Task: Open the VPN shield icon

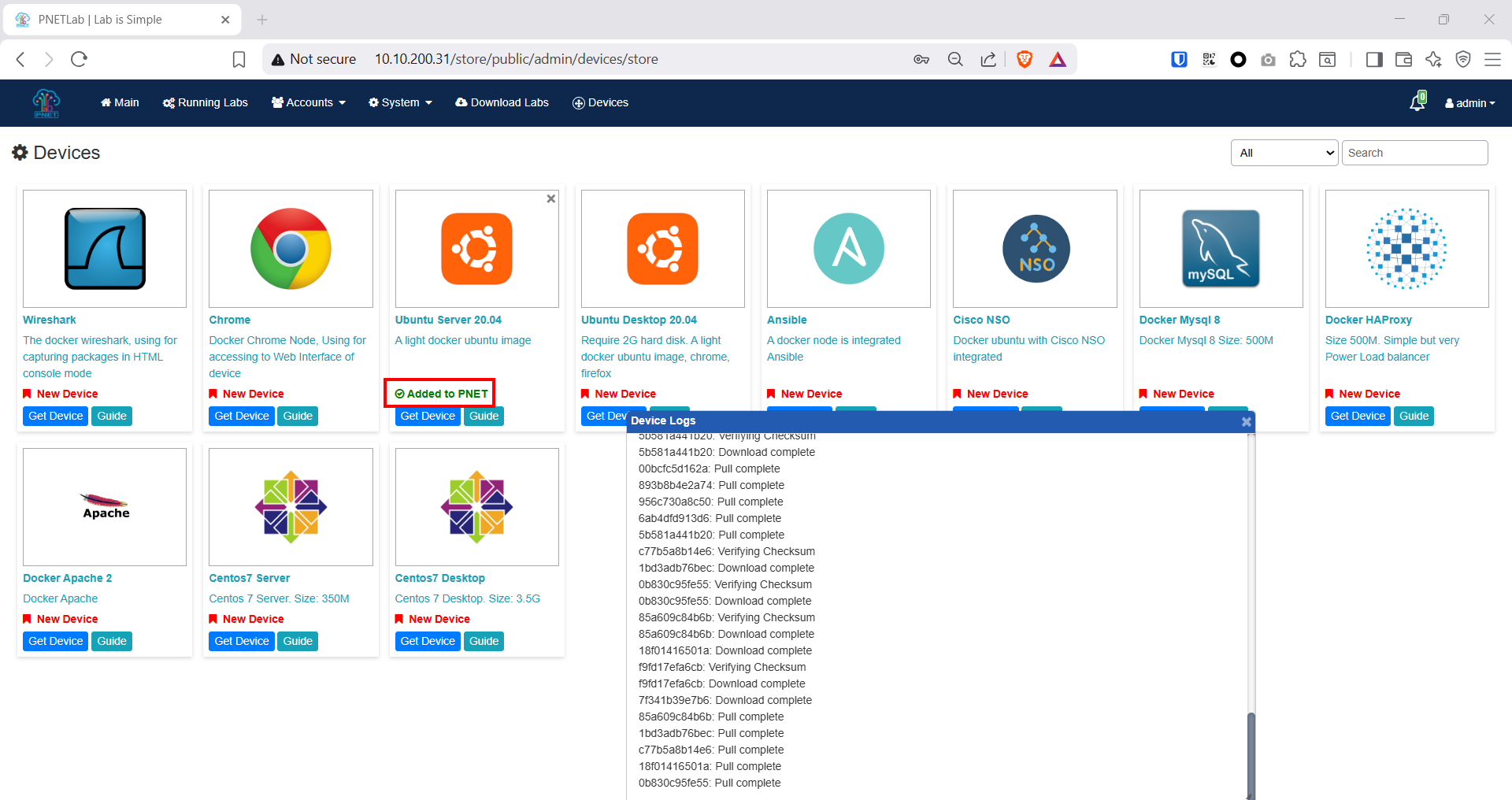Action: (1463, 59)
